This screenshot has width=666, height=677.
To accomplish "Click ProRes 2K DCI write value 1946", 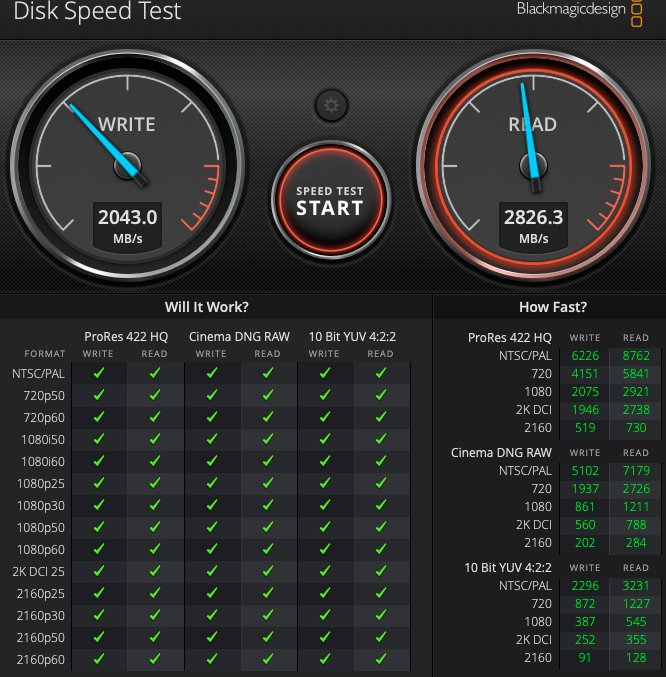I will click(585, 410).
